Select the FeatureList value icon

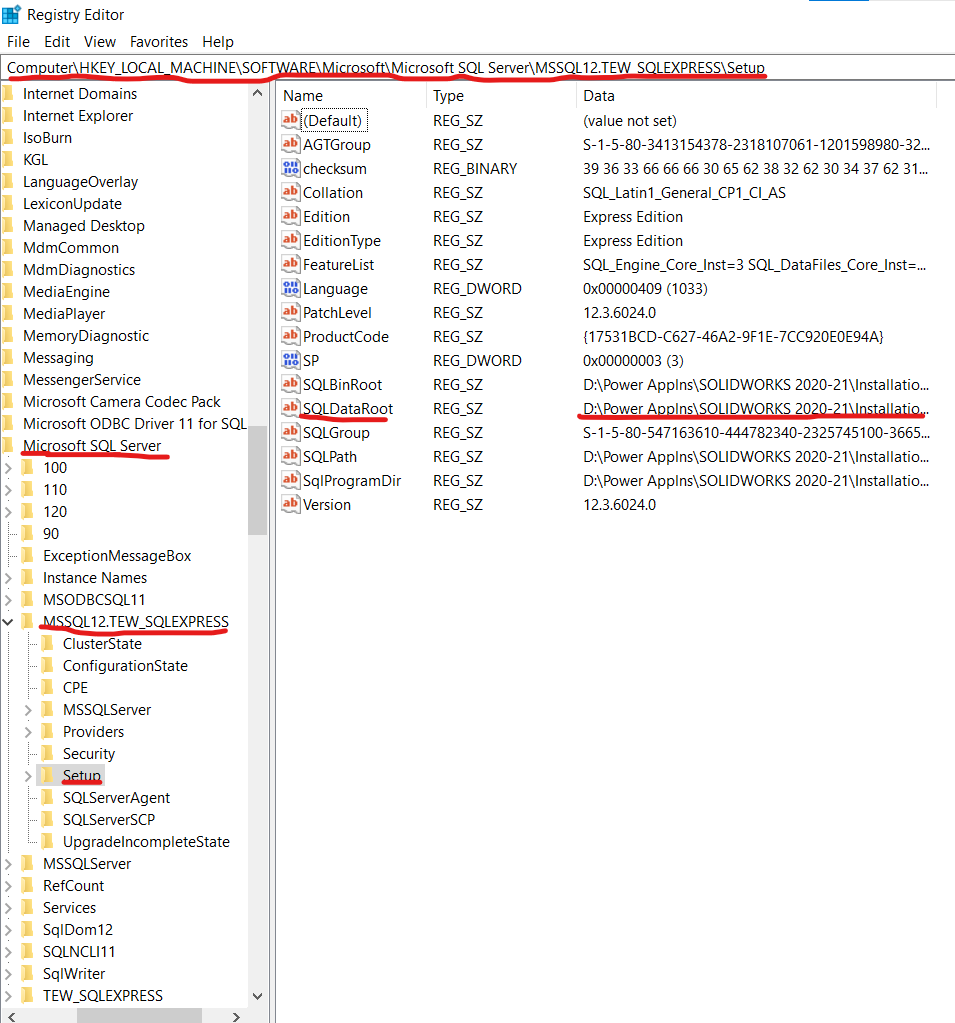tap(290, 264)
